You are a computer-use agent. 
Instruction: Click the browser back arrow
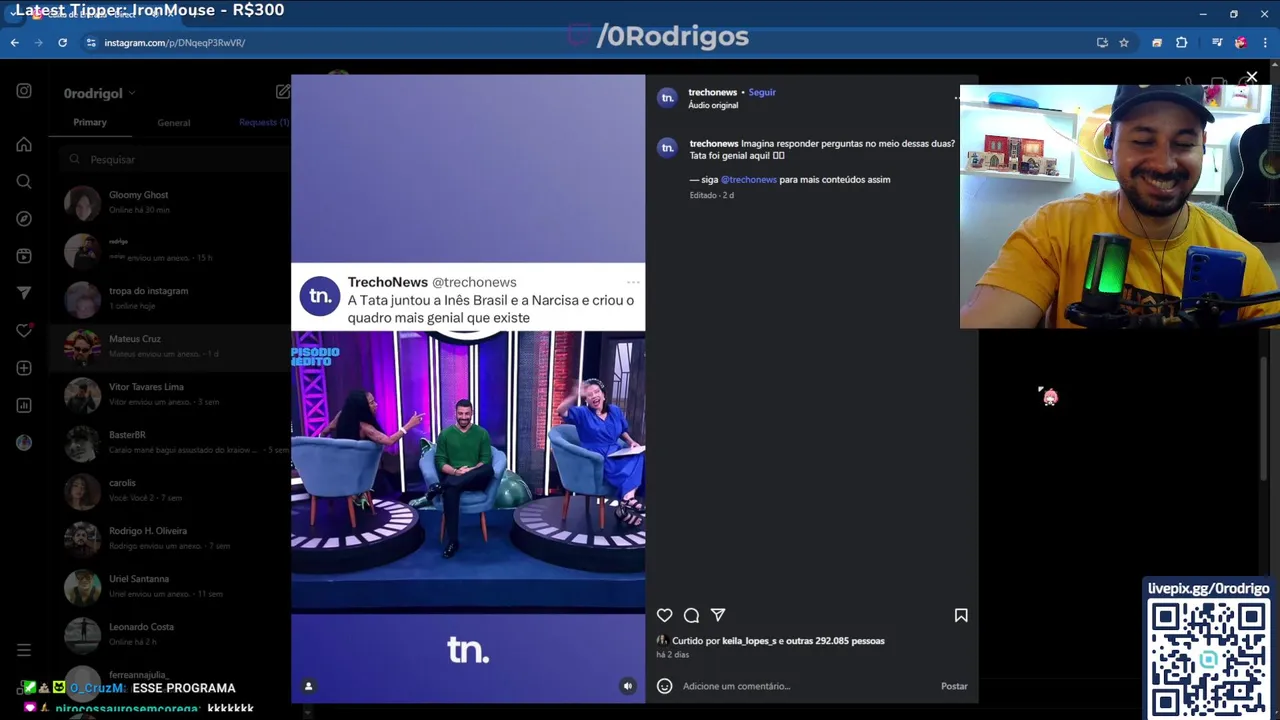[15, 43]
